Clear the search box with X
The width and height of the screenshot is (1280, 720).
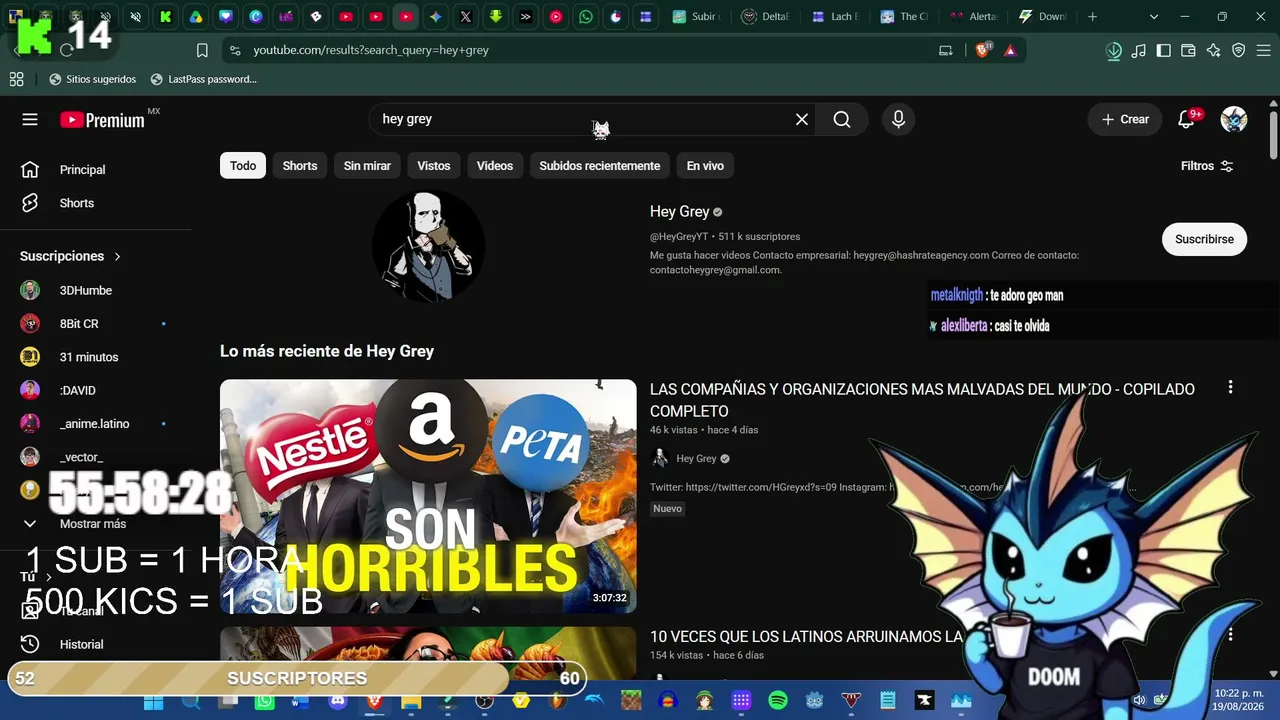802,120
